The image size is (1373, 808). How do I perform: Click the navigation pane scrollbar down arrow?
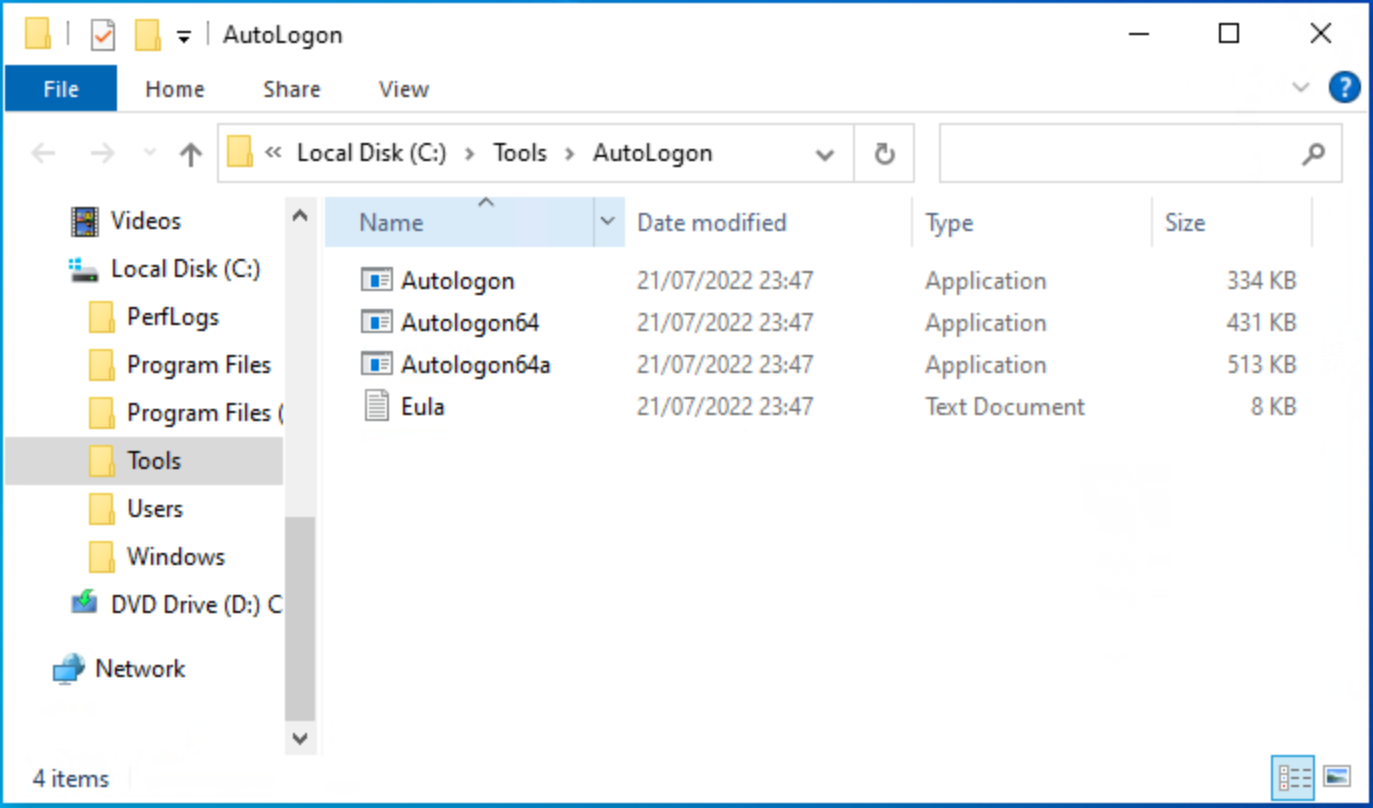pyautogui.click(x=299, y=738)
